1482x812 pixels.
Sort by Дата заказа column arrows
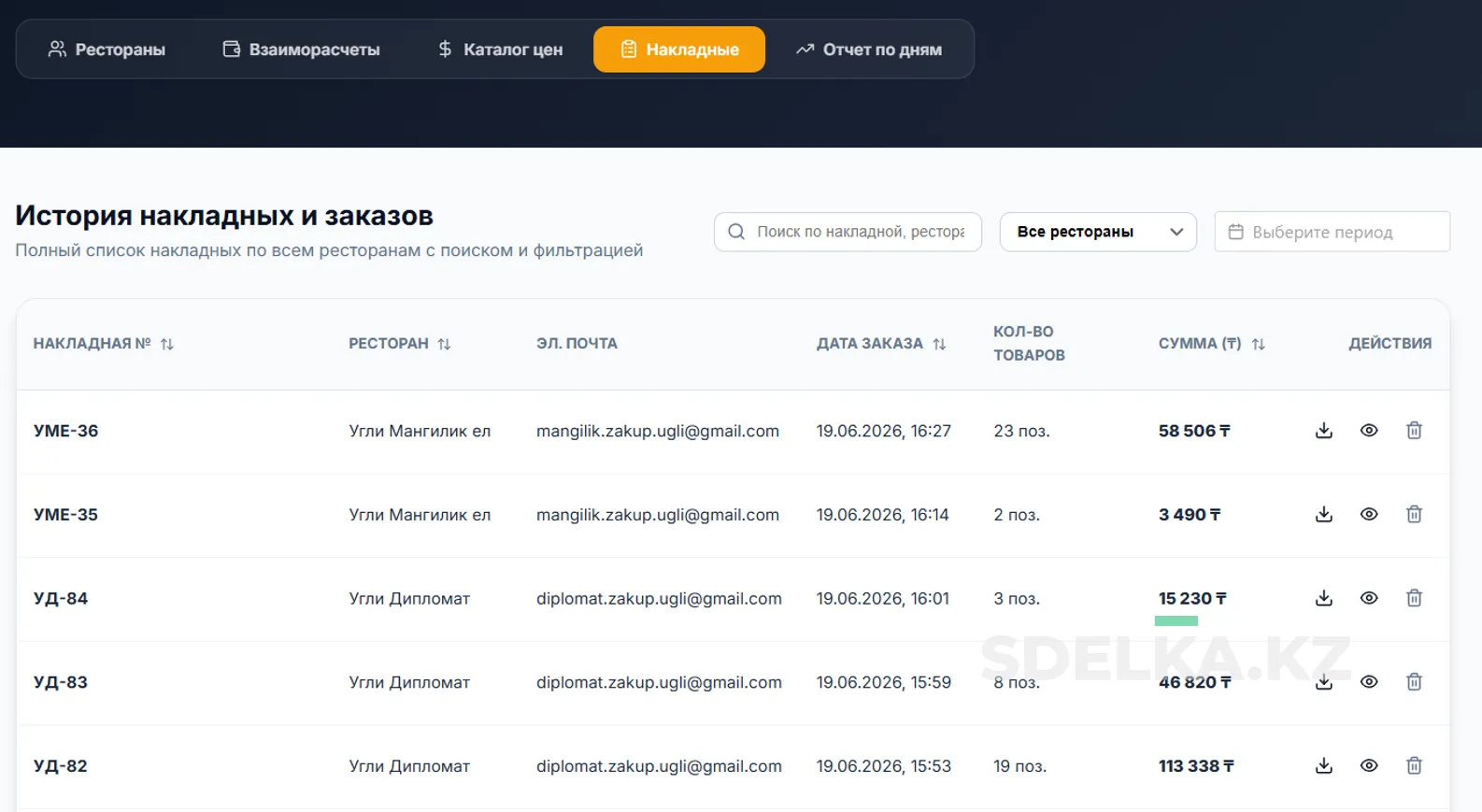click(939, 344)
